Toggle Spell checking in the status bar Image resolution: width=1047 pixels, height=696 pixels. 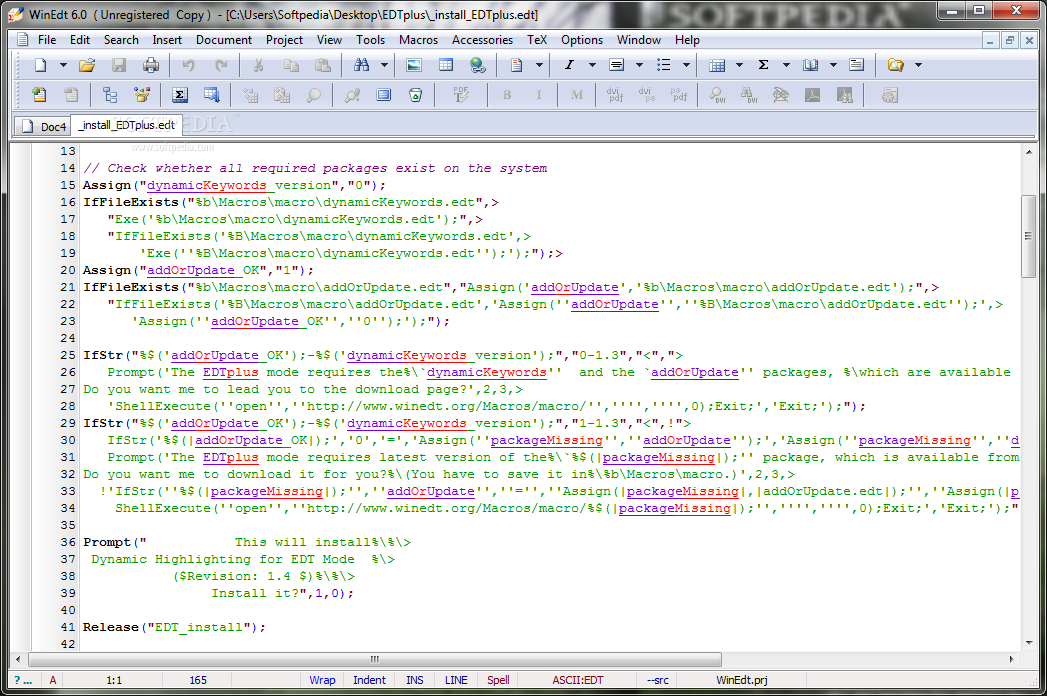coord(498,680)
